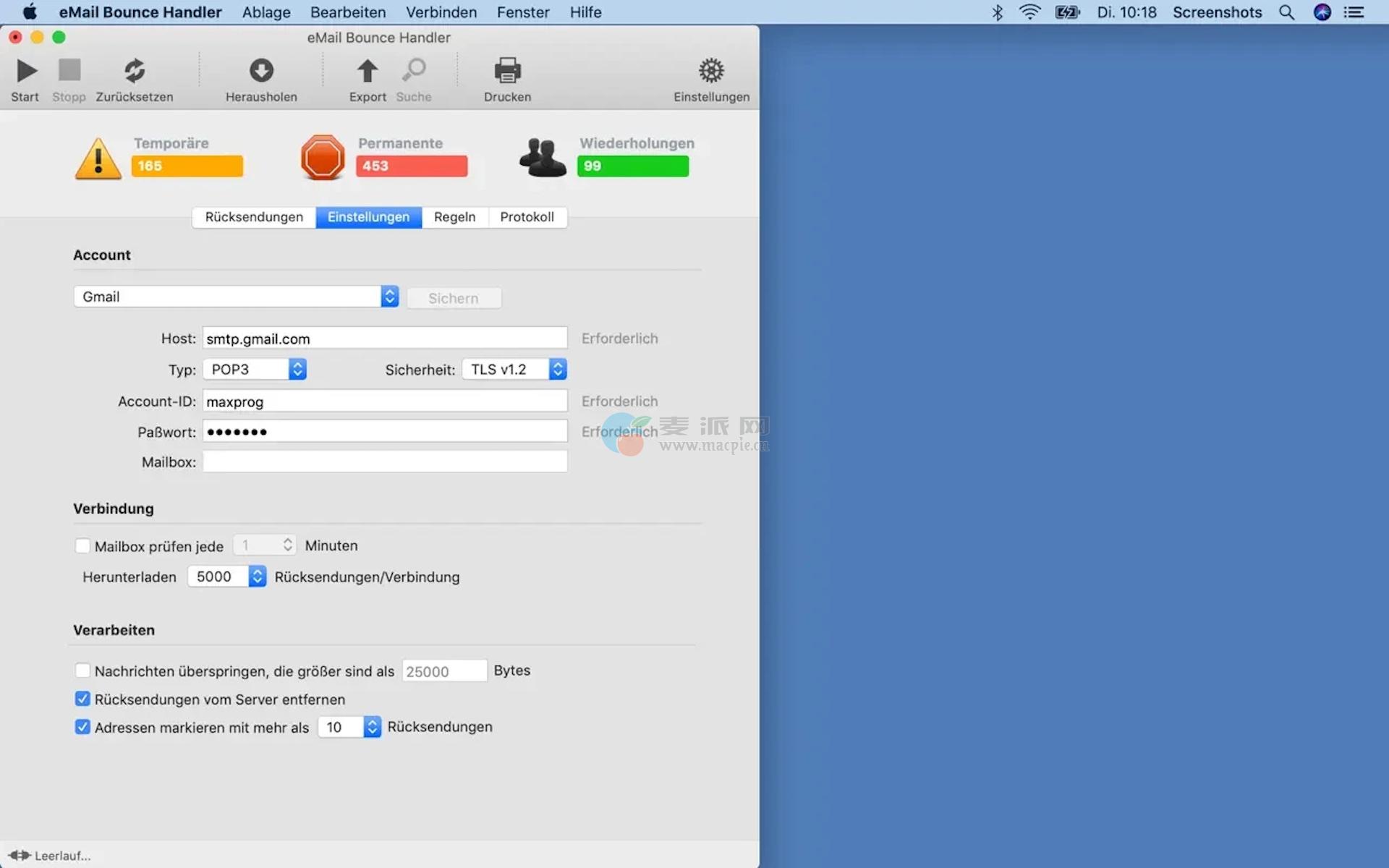Expand the Typ POP3 dropdown
Image resolution: width=1389 pixels, height=868 pixels.
[255, 370]
